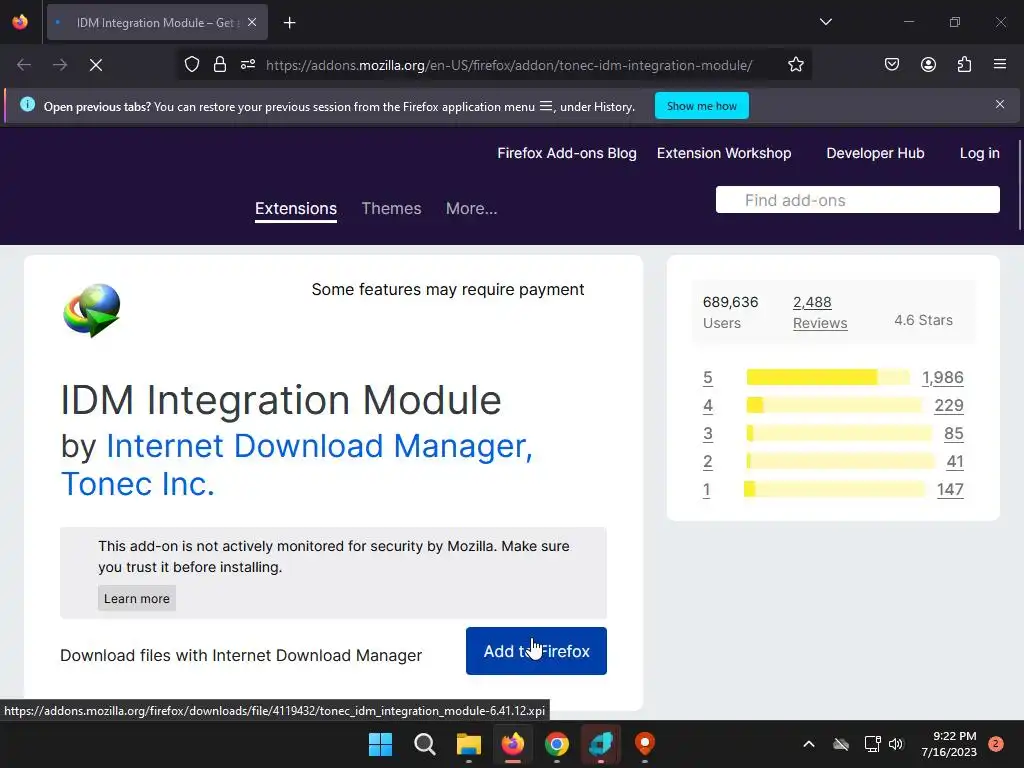Viewport: 1024px width, 768px height.
Task: Click Log in link
Action: pyautogui.click(x=980, y=153)
